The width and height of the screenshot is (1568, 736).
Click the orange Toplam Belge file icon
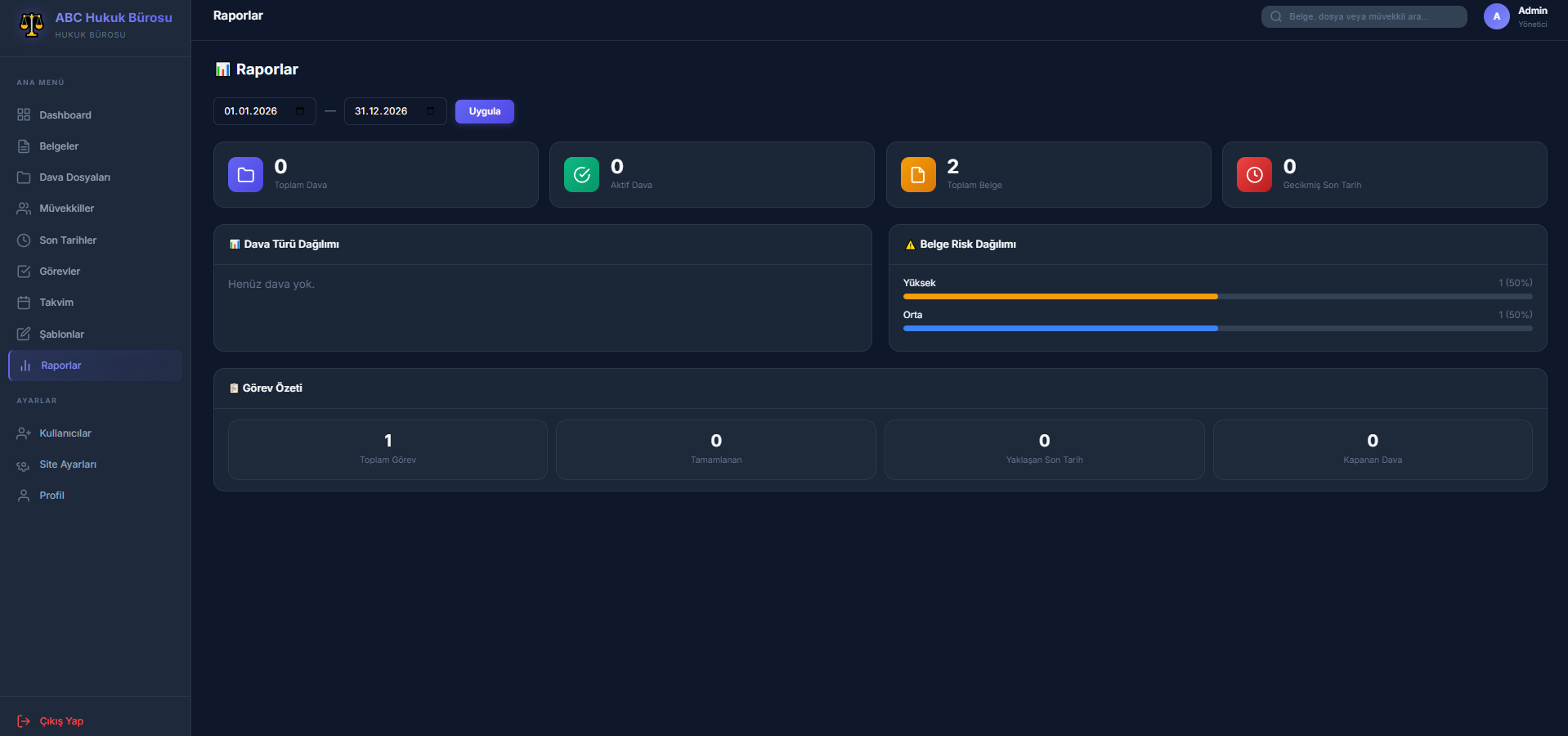click(x=918, y=174)
